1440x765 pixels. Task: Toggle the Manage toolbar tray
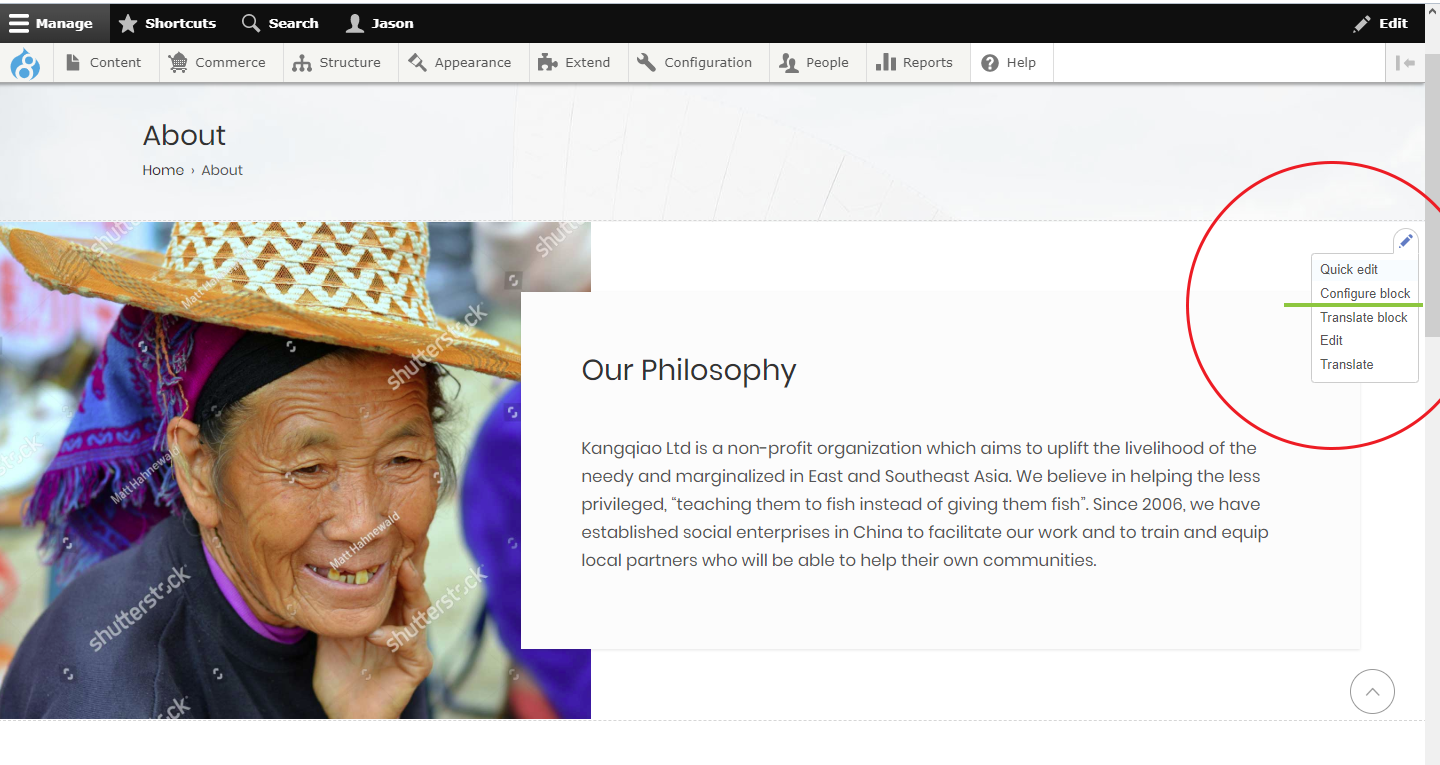(52, 23)
